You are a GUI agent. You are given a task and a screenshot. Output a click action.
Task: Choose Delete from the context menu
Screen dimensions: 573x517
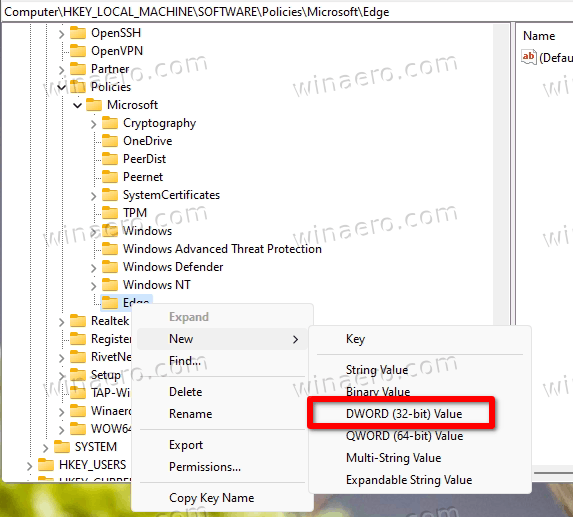click(222, 392)
